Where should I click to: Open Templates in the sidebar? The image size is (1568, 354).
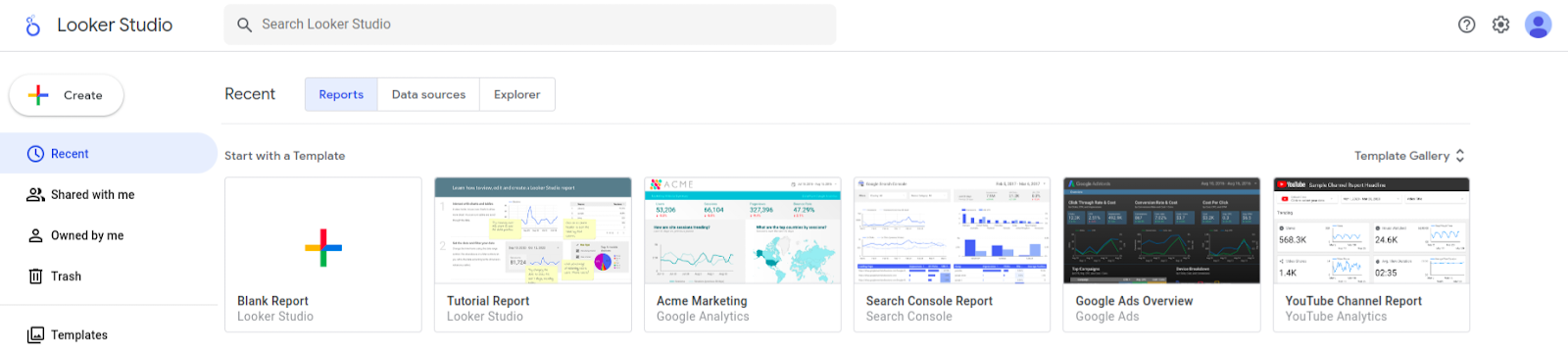[109, 335]
